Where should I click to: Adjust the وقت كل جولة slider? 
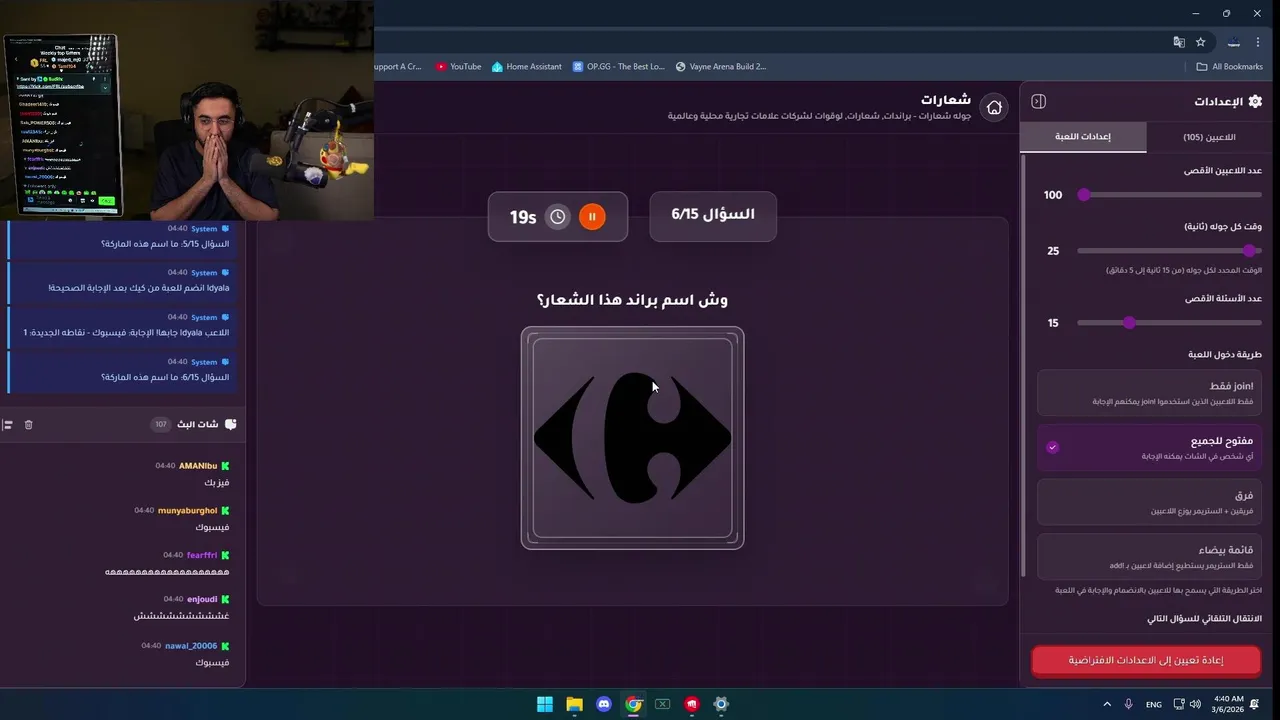[x=1169, y=251]
